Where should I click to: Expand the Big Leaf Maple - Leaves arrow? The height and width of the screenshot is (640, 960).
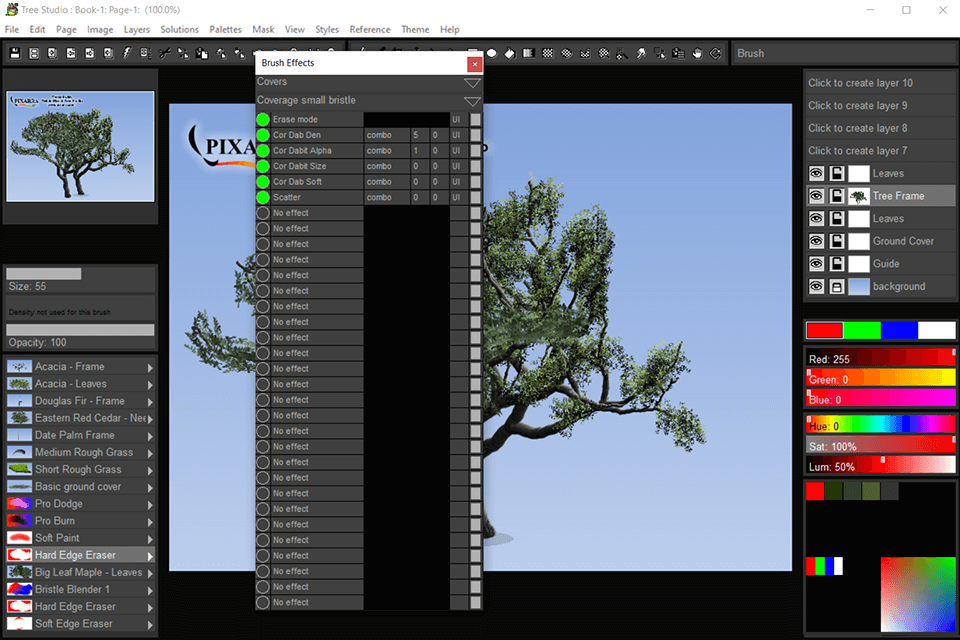pos(150,573)
